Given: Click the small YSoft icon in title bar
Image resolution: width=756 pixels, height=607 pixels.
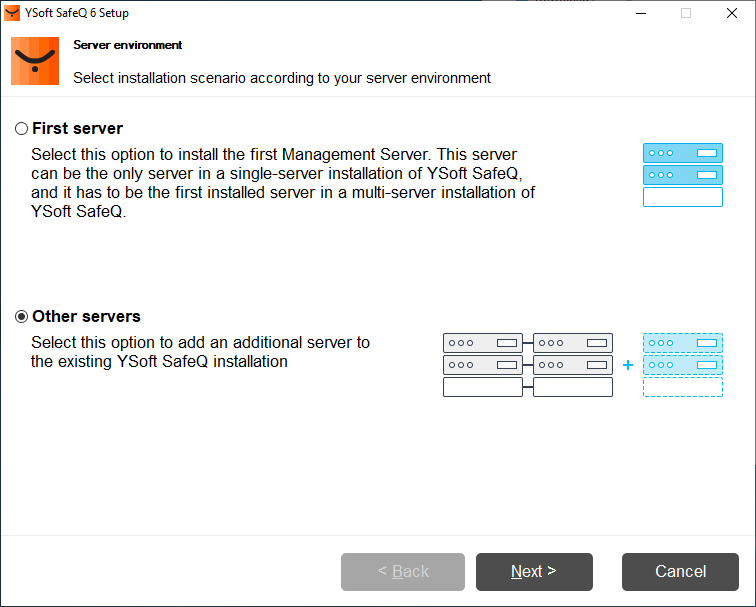Looking at the screenshot, I should (x=12, y=13).
